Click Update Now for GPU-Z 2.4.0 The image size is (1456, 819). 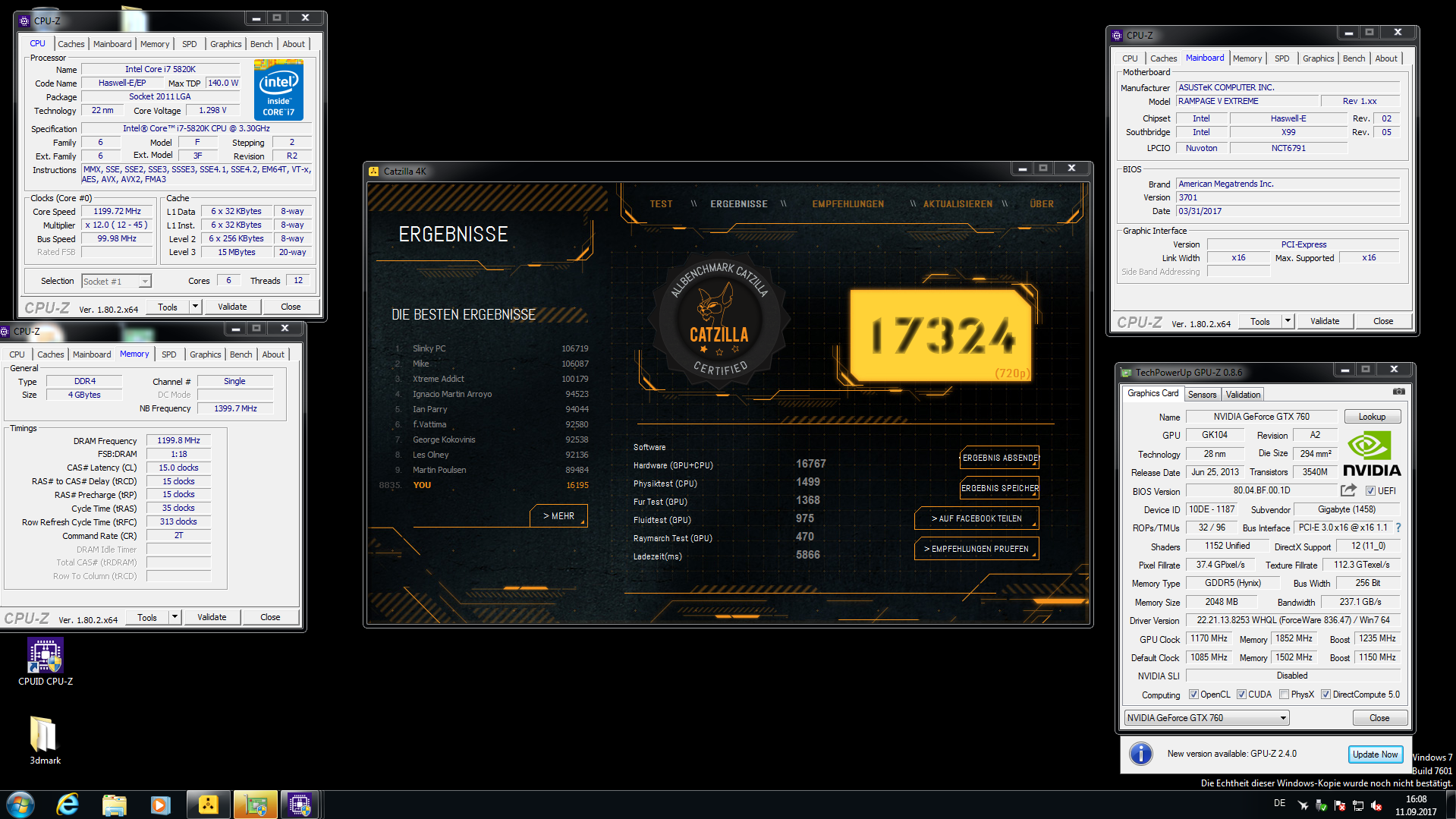1375,754
